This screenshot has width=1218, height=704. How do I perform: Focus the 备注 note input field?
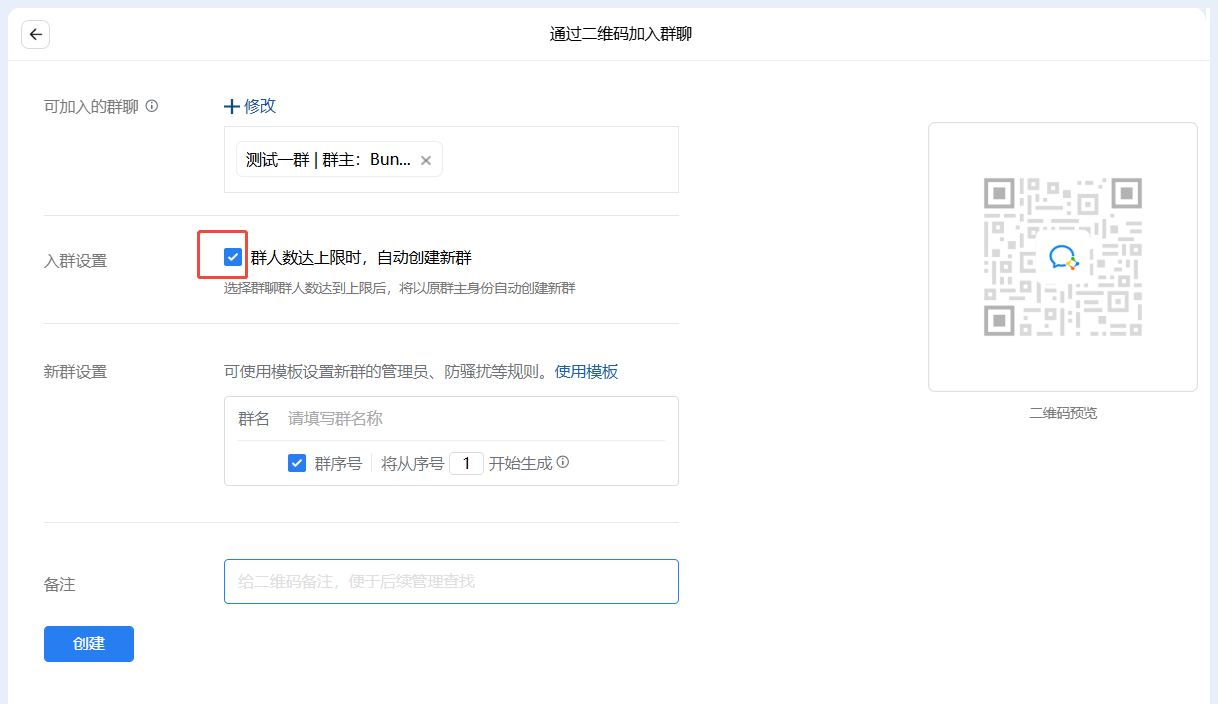point(451,581)
